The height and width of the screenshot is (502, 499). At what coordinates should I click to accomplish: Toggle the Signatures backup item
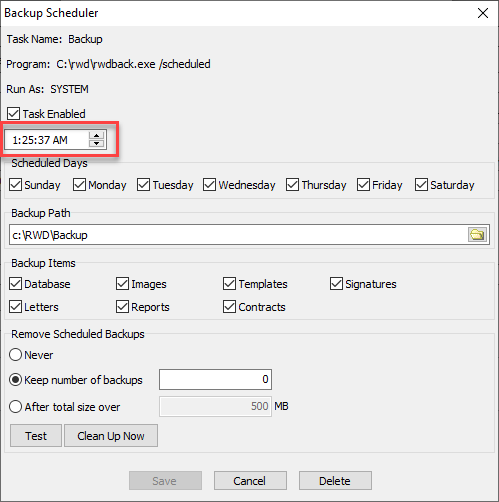(x=336, y=284)
